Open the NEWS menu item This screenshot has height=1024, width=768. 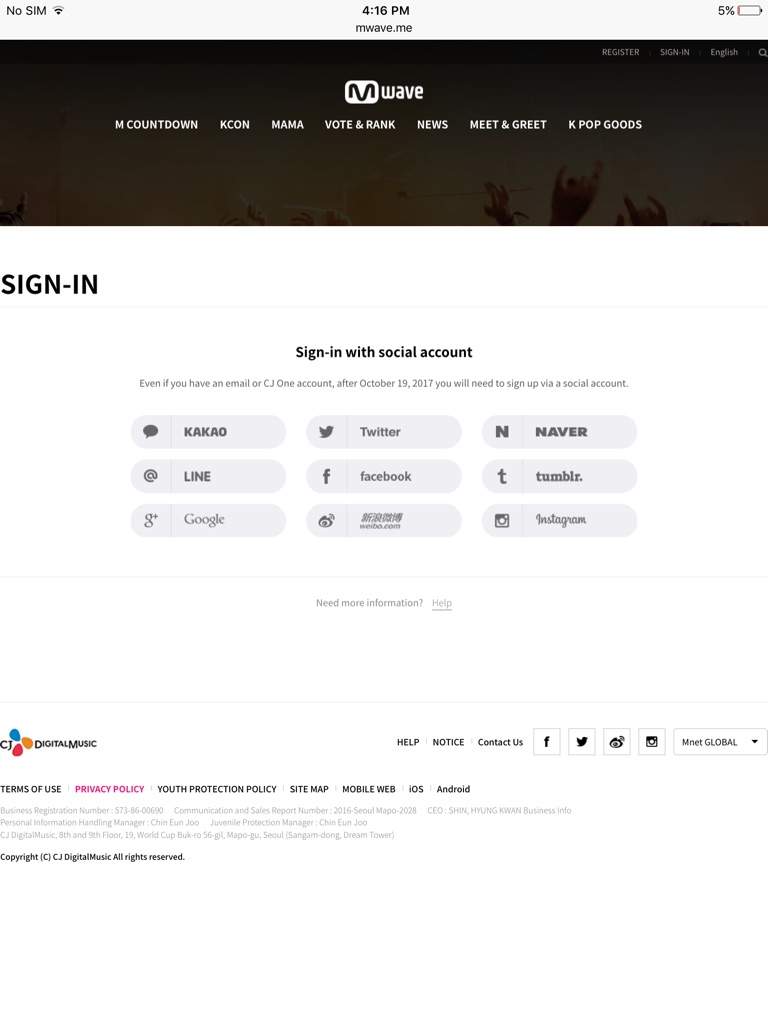[x=432, y=124]
